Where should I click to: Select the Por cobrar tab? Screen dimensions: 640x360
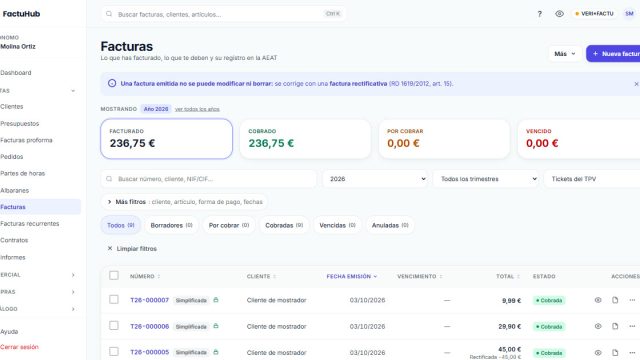tap(229, 225)
